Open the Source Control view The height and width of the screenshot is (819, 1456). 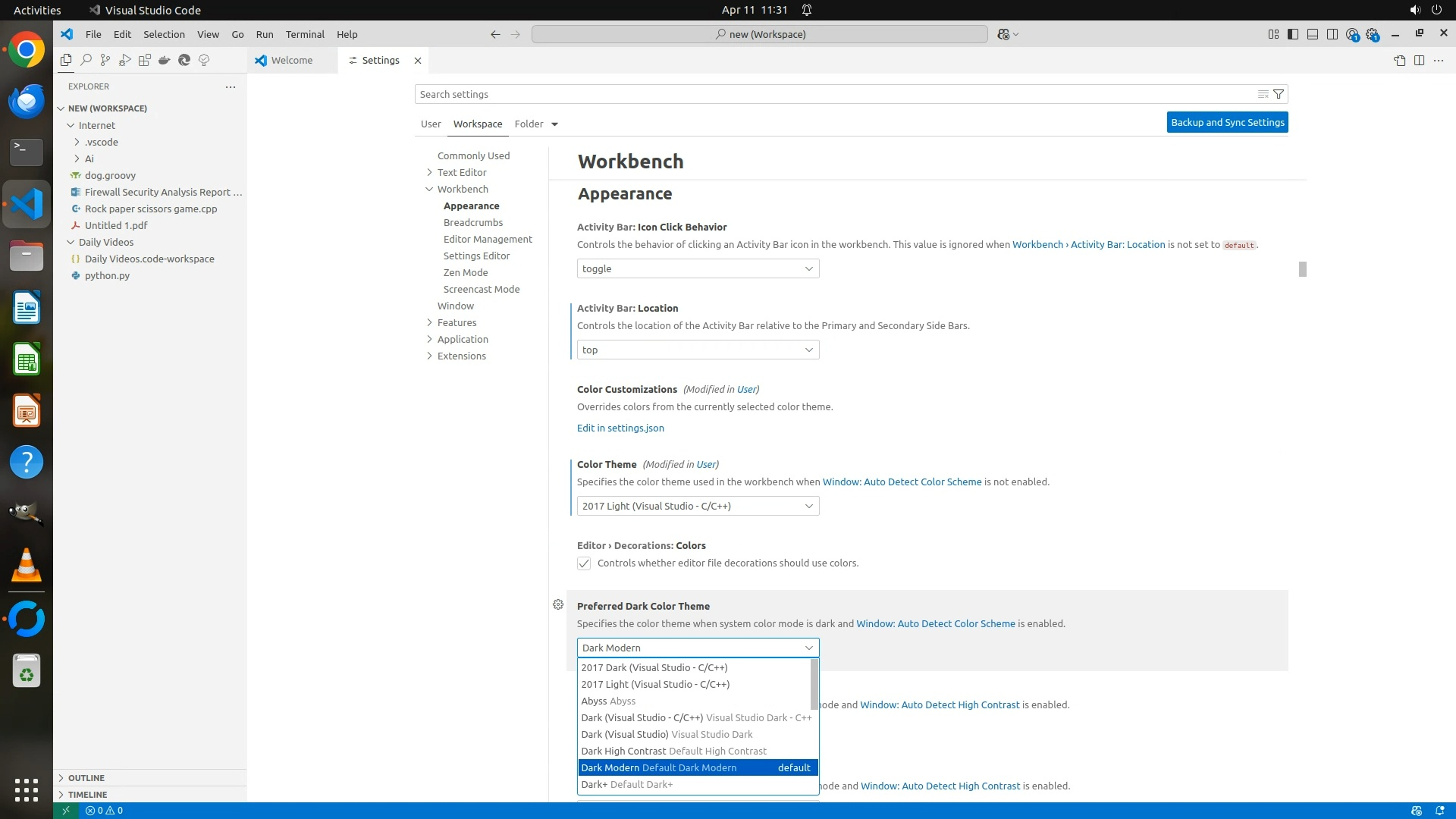pos(105,60)
